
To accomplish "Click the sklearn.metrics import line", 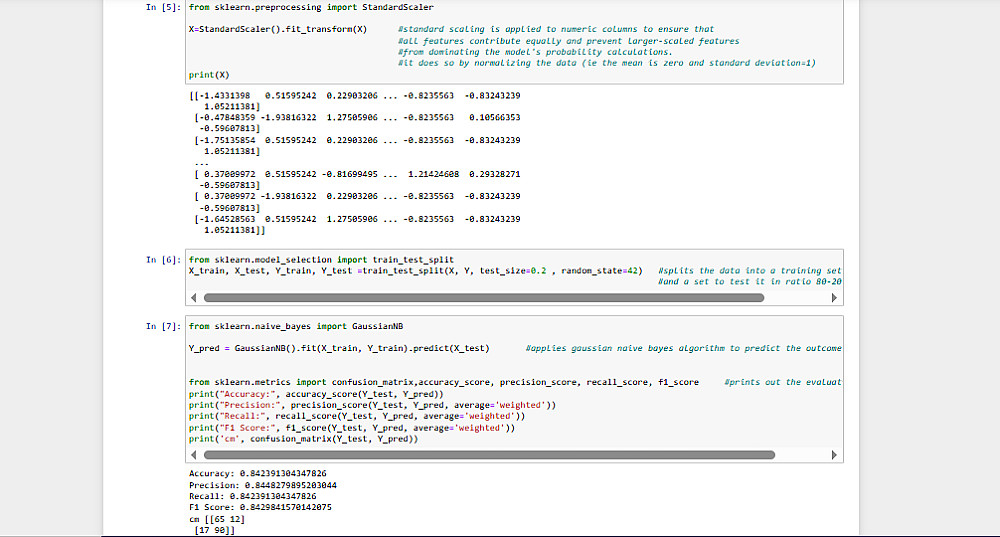I will (444, 382).
